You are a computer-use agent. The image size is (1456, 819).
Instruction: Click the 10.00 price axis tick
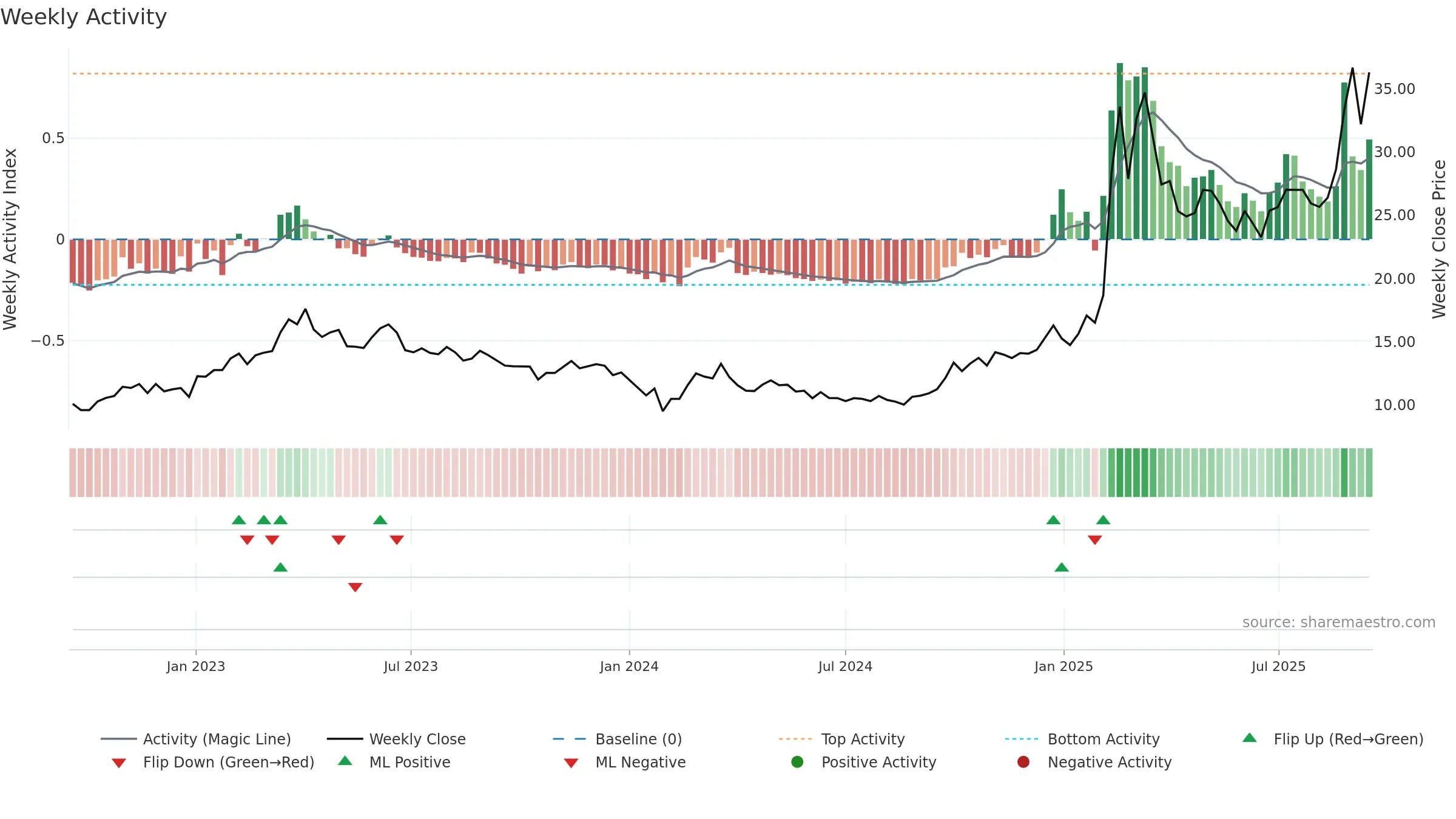coord(1394,405)
